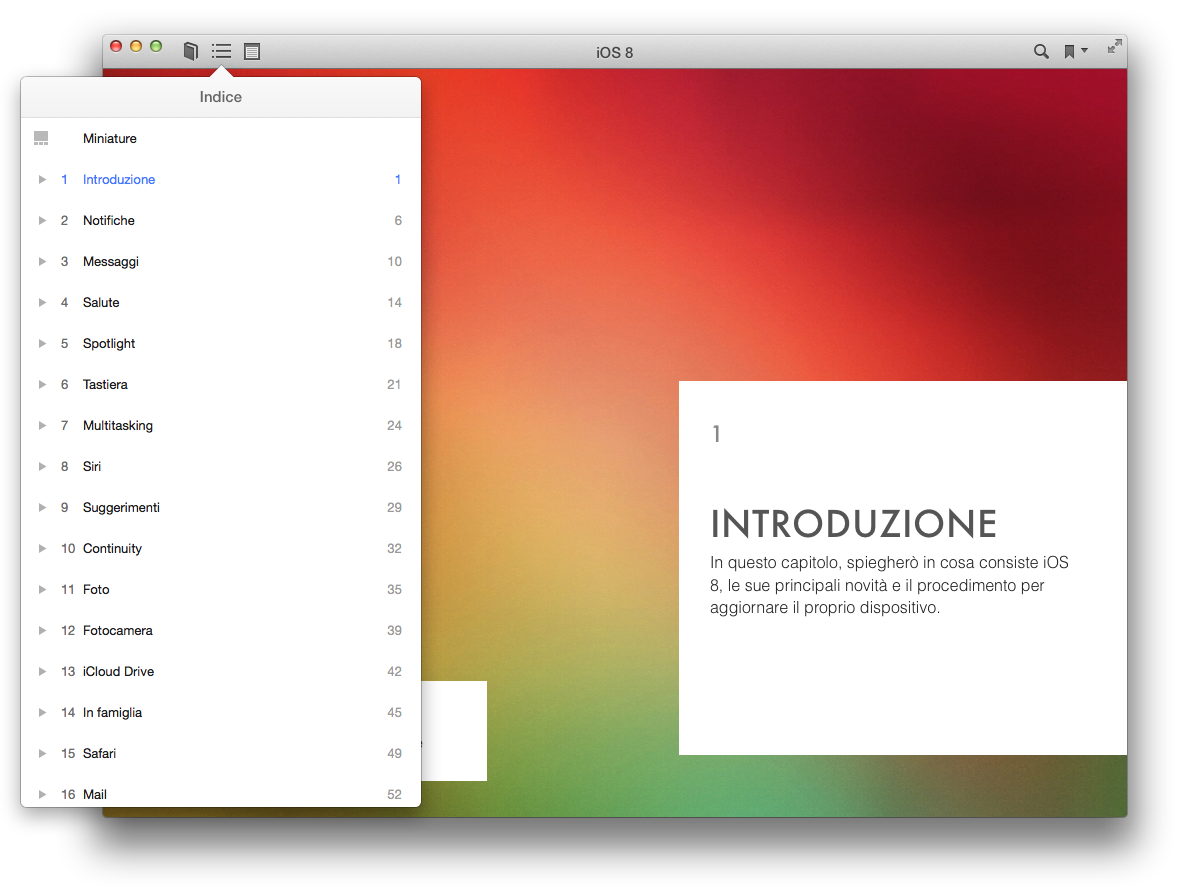
Task: Select In famiglia chapter
Action: point(113,713)
